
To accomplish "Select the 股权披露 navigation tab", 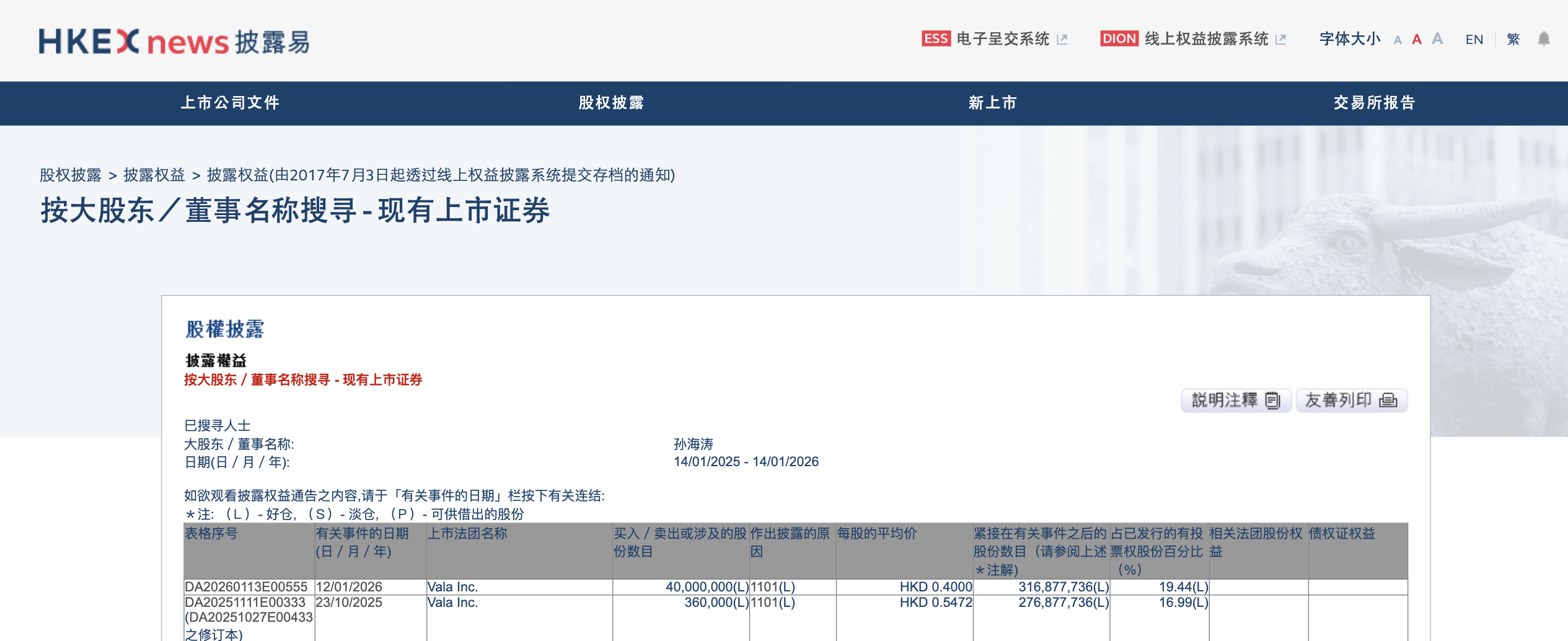I will tap(611, 103).
